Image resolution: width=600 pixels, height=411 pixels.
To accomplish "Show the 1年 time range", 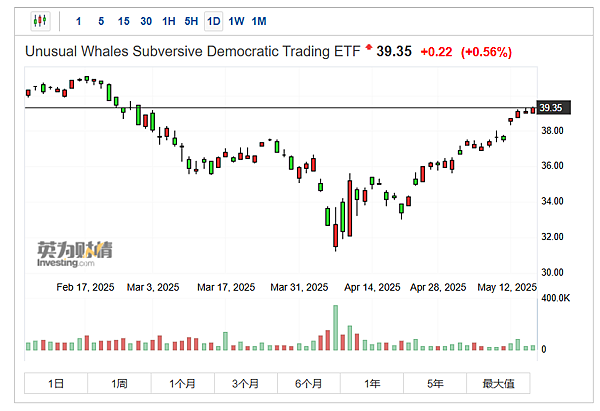I will pyautogui.click(x=372, y=383).
